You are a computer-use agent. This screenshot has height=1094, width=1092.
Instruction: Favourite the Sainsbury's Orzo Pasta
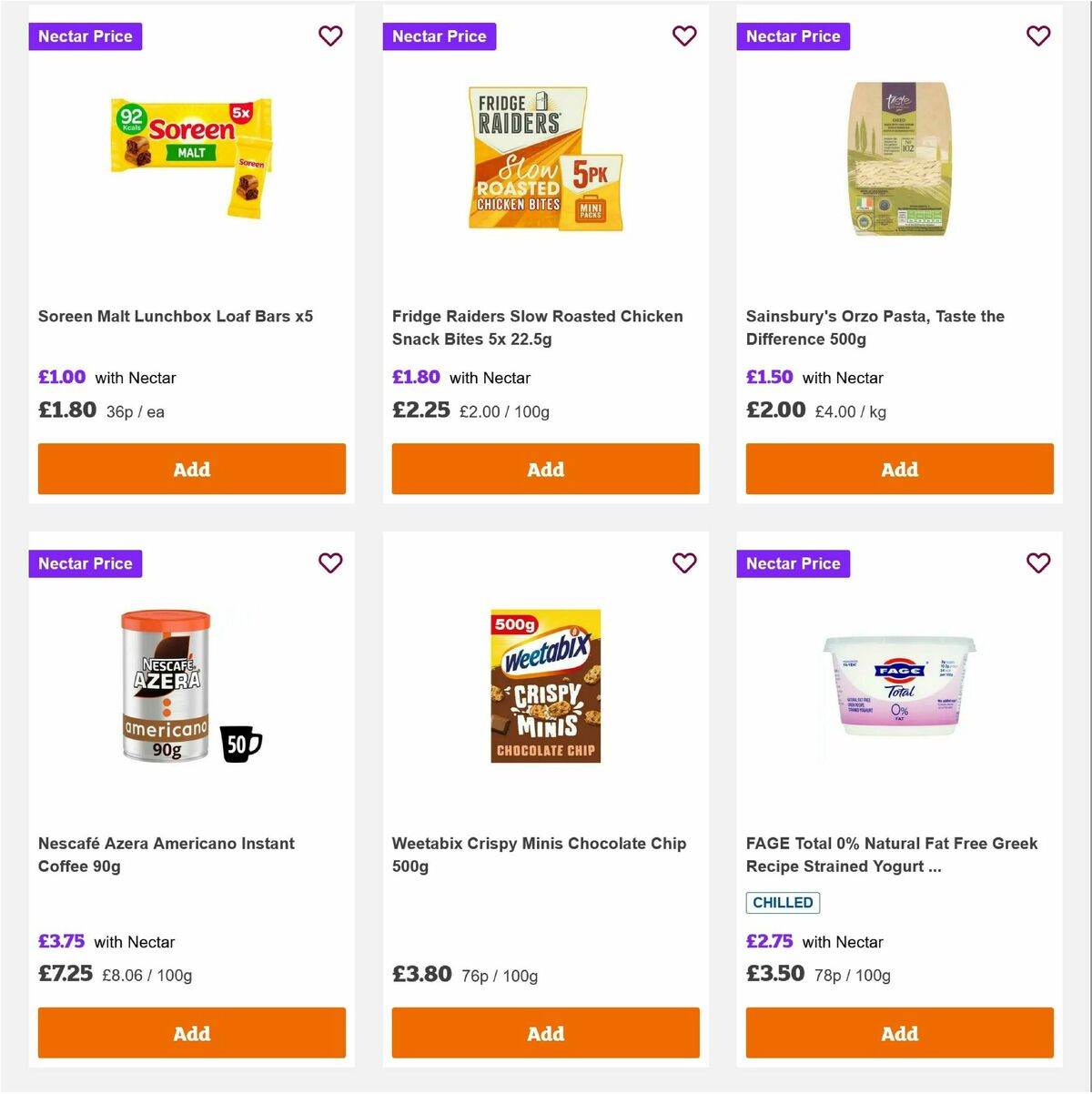(x=1037, y=36)
